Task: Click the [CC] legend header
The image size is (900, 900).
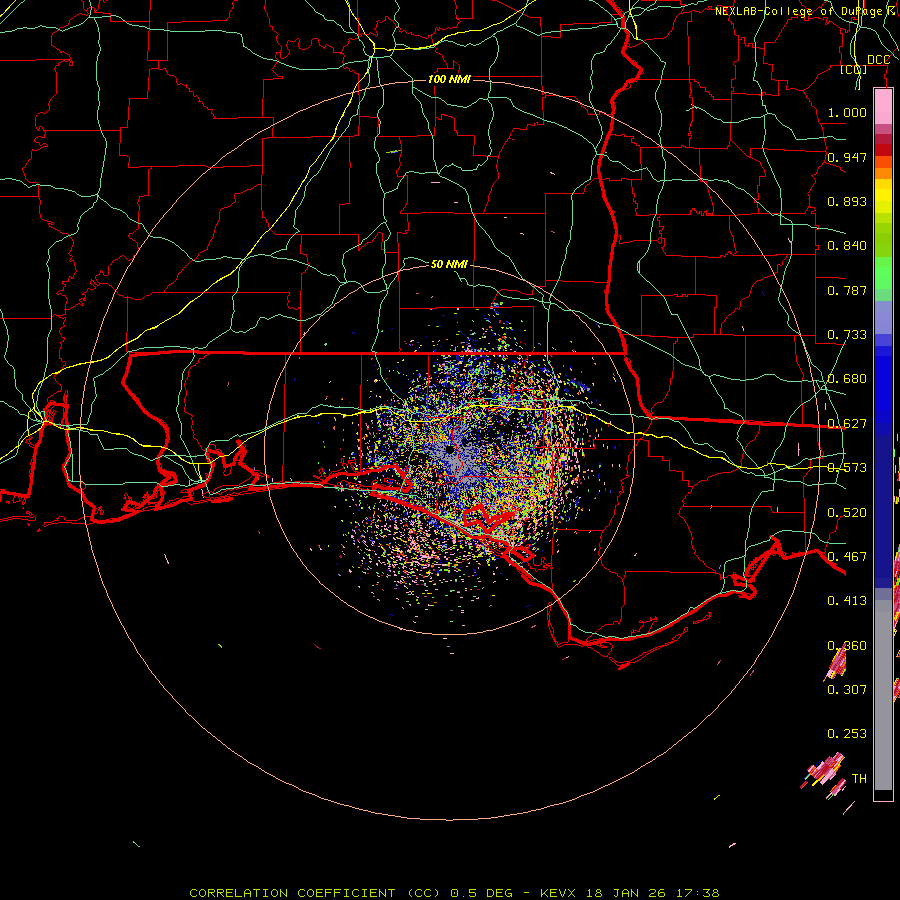Action: (853, 69)
